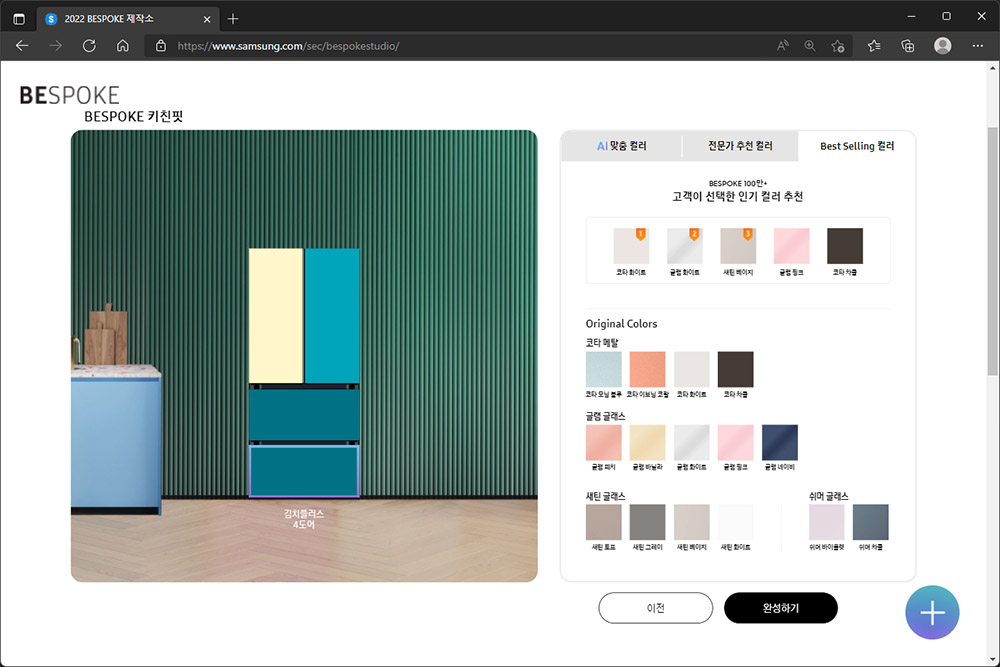
Task: Choose the 글램 네이비 swatch
Action: pyautogui.click(x=779, y=443)
